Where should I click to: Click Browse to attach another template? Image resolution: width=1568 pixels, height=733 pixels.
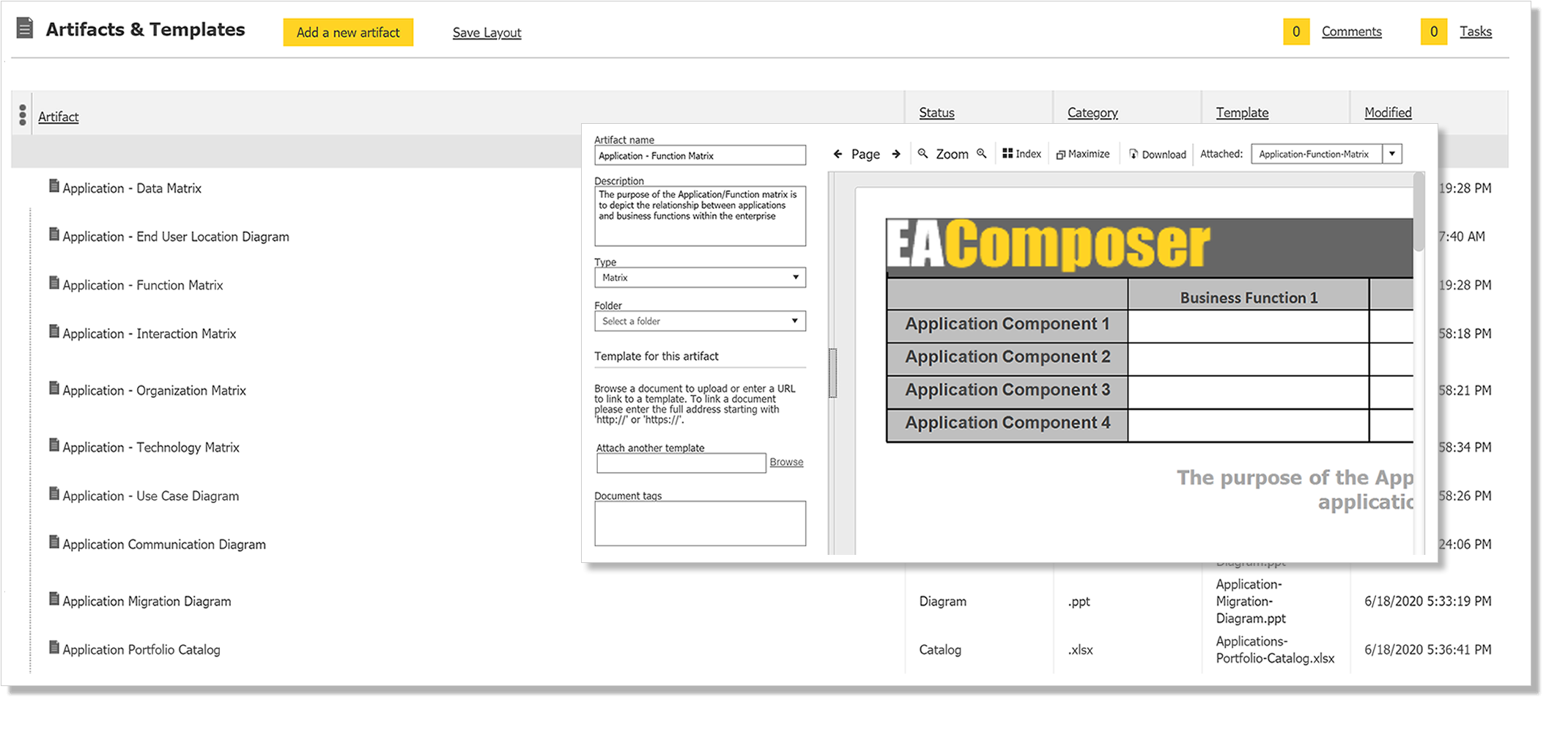coord(785,462)
